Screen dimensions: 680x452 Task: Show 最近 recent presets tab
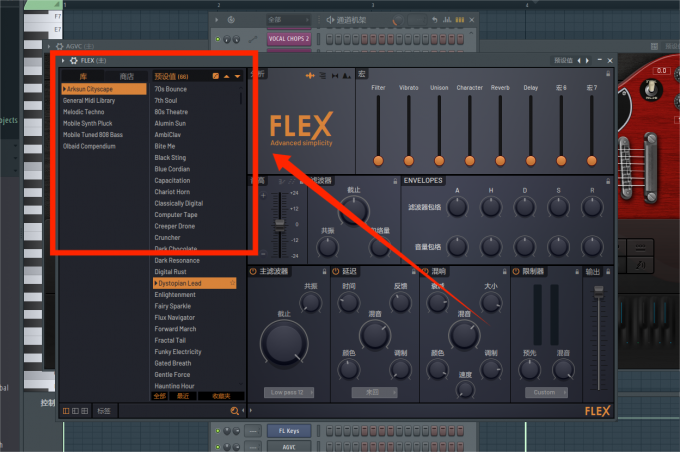[x=183, y=396]
